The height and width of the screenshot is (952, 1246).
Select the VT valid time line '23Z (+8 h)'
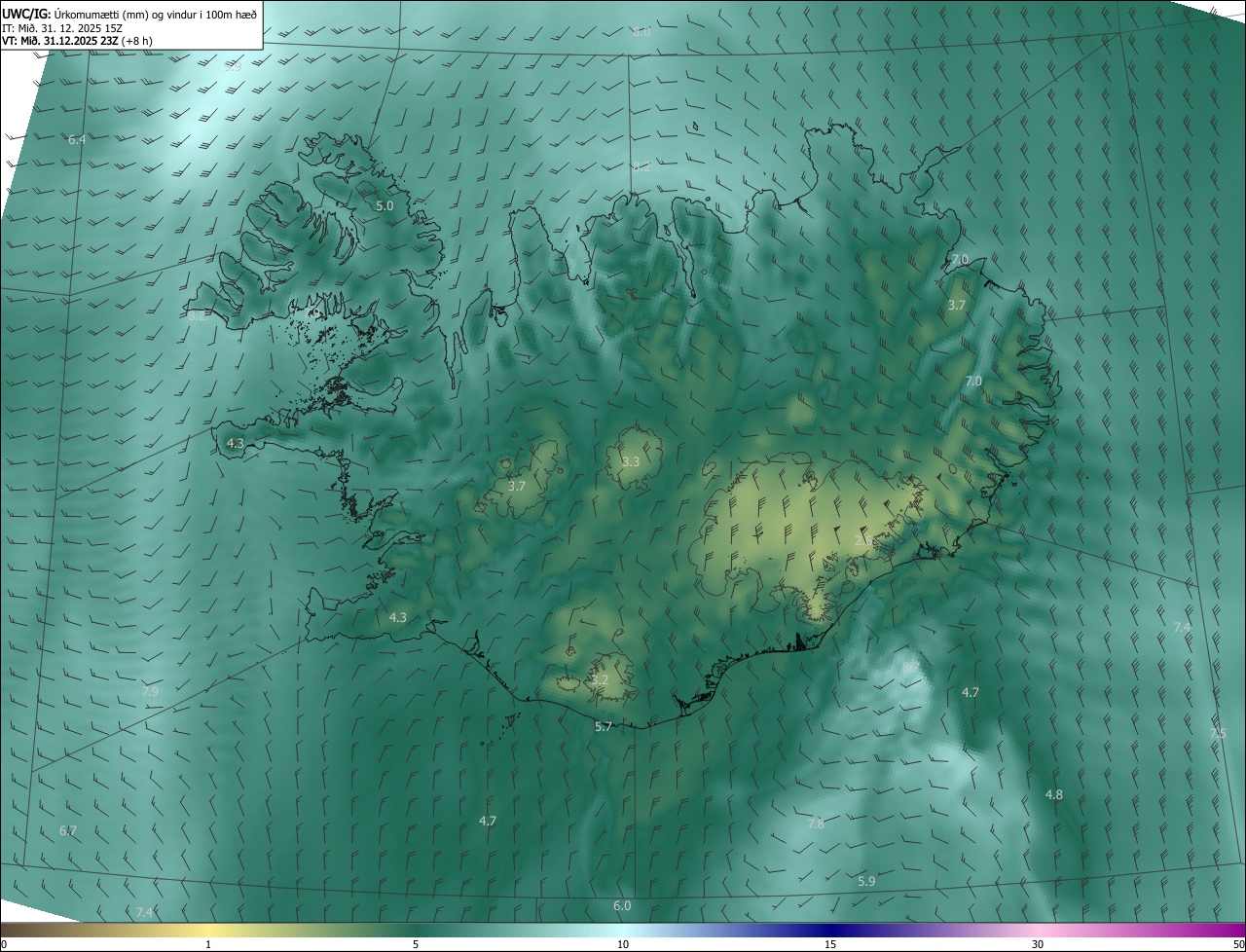[77, 41]
